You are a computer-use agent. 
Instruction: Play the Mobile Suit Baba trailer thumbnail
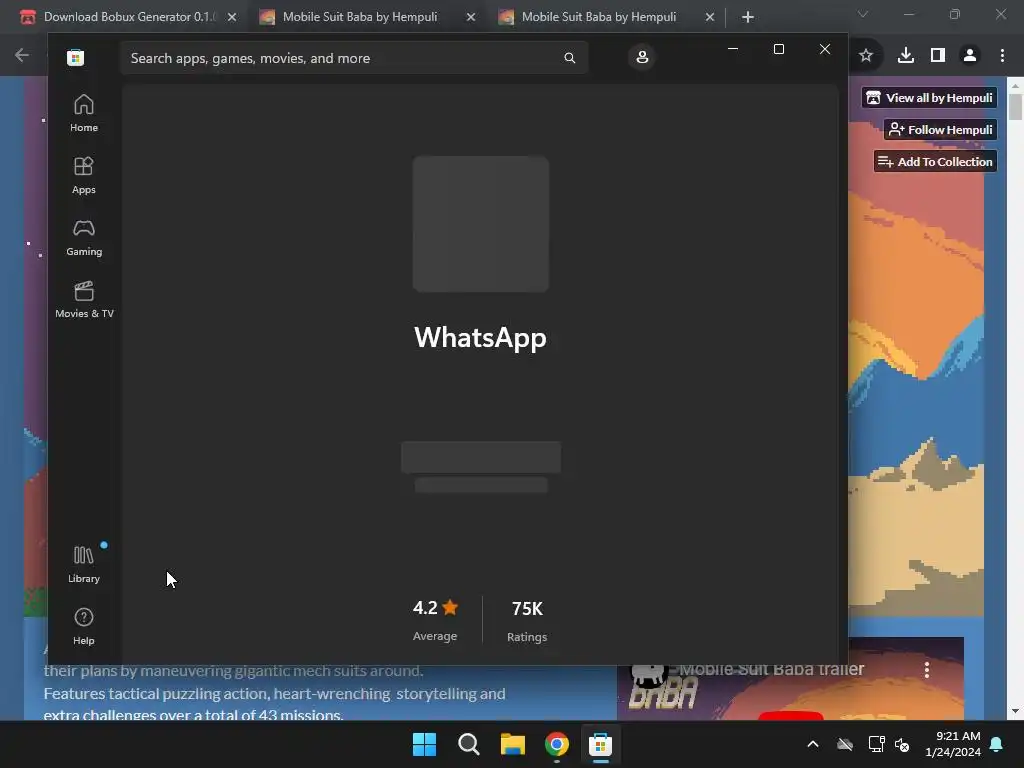click(790, 716)
